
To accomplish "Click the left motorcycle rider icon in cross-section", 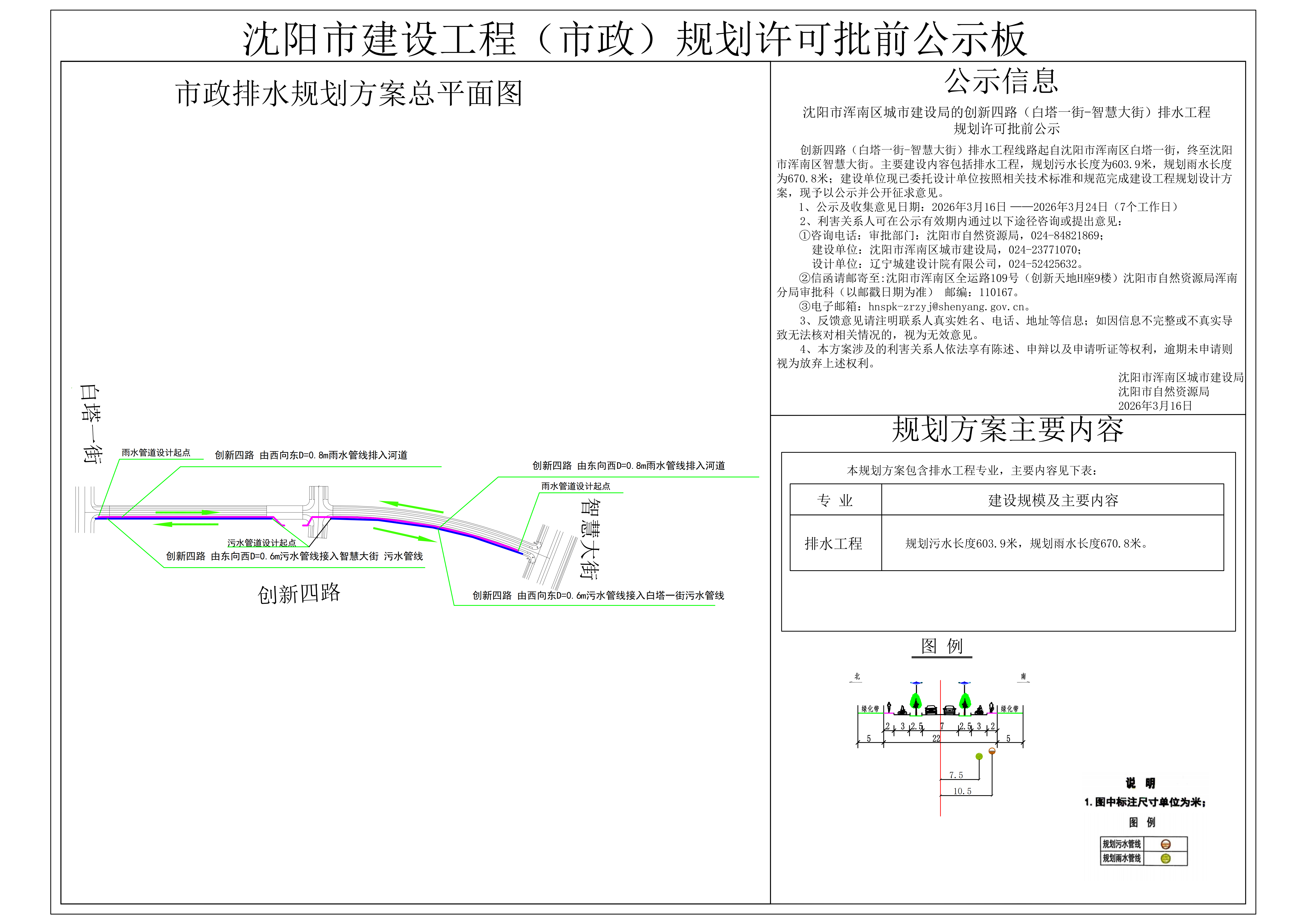I will [x=902, y=711].
